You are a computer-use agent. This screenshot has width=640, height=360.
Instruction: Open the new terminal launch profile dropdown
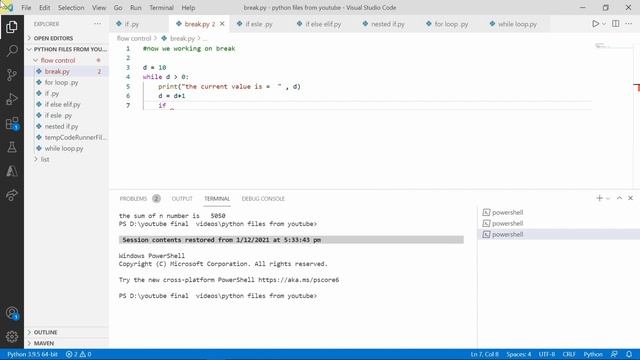(x=608, y=198)
